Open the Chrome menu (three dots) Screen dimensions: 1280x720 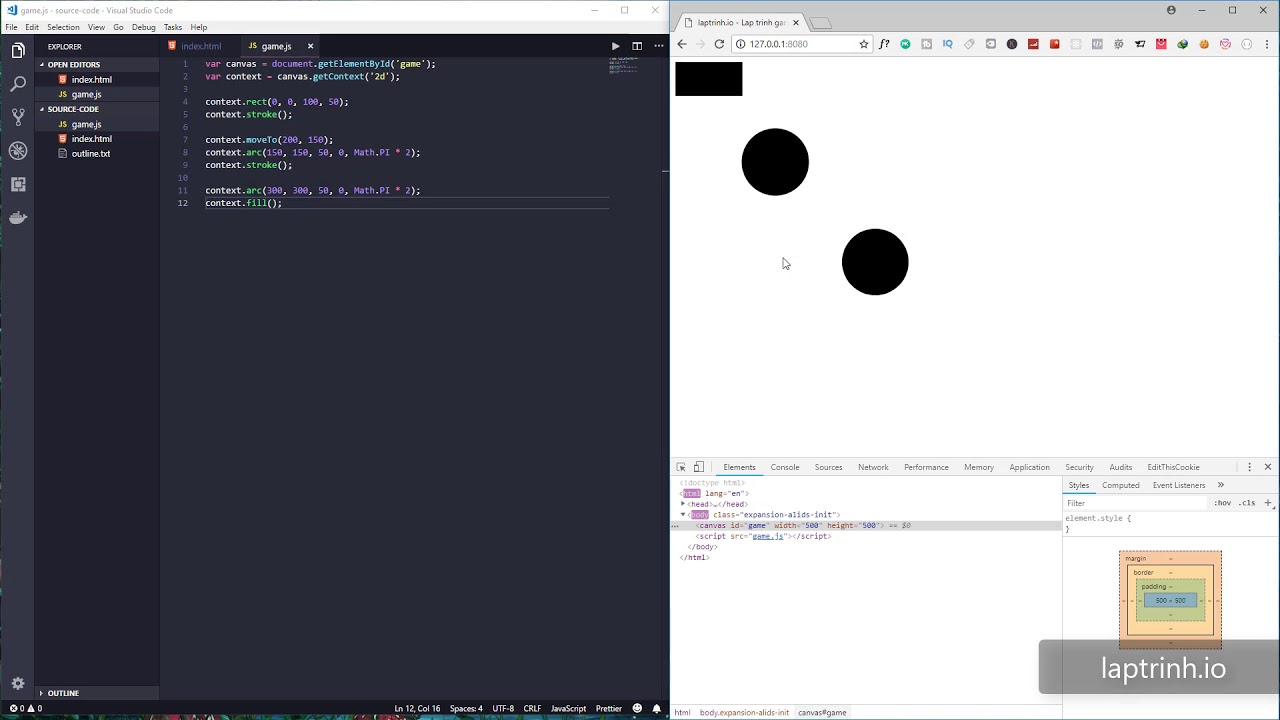(1267, 44)
